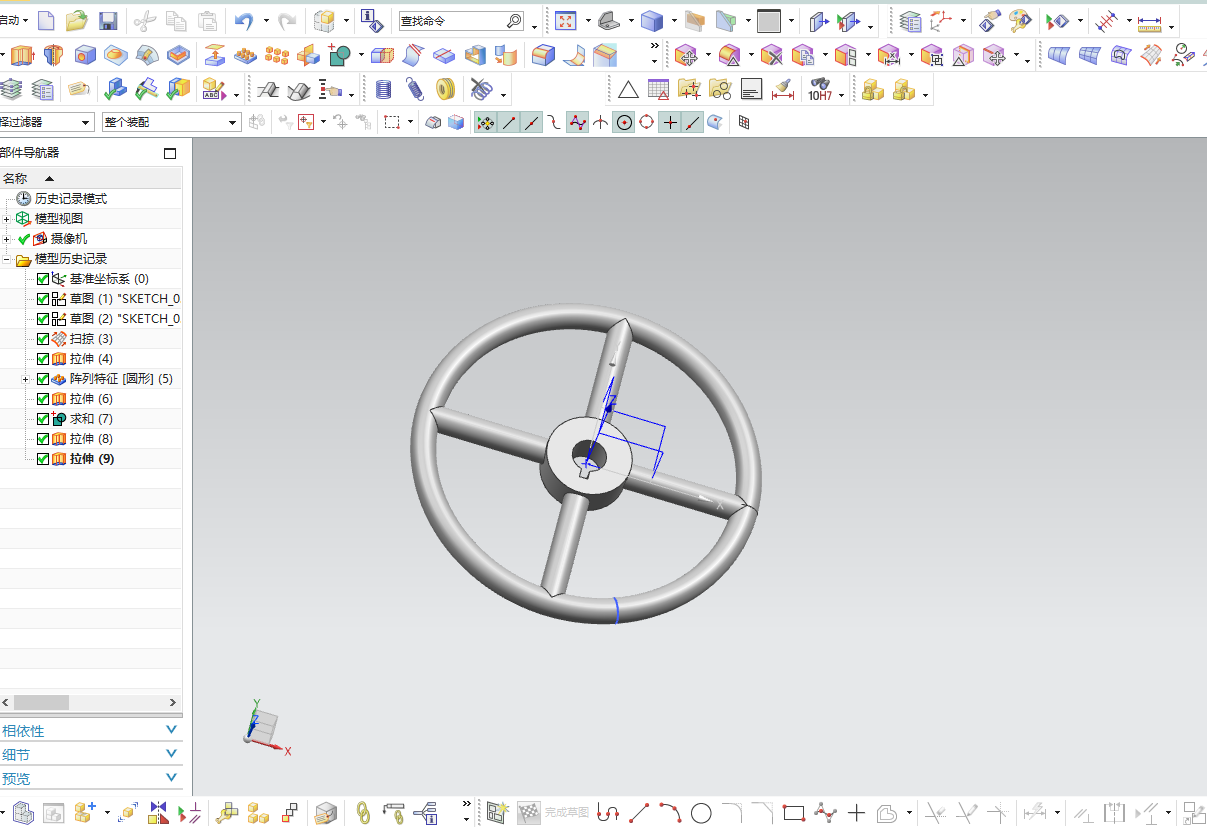This screenshot has height=827, width=1207.
Task: Uncheck the 拉伸 (9) feature checkbox
Action: pyautogui.click(x=43, y=459)
